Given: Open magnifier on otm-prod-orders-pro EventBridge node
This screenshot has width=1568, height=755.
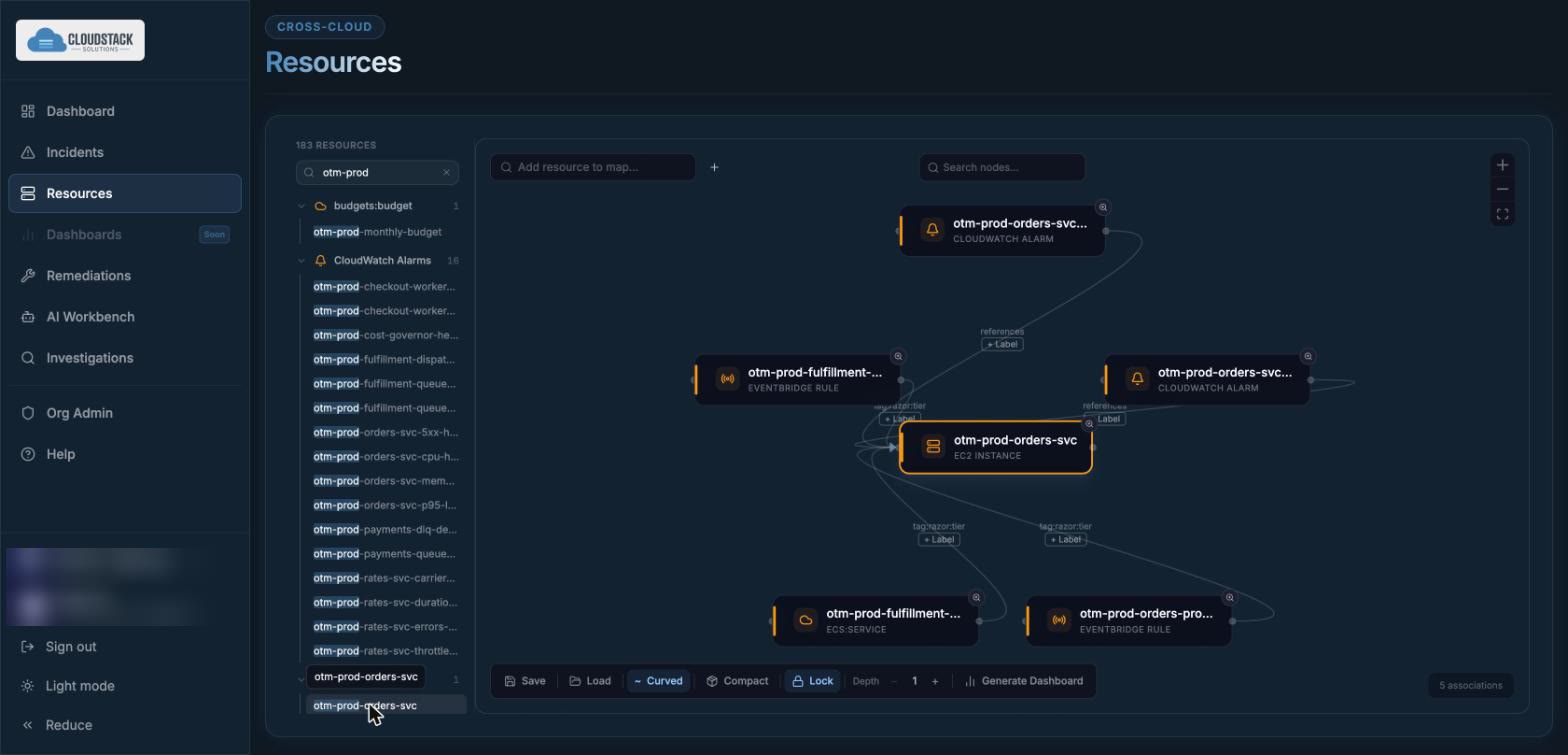Looking at the screenshot, I should (x=1230, y=598).
